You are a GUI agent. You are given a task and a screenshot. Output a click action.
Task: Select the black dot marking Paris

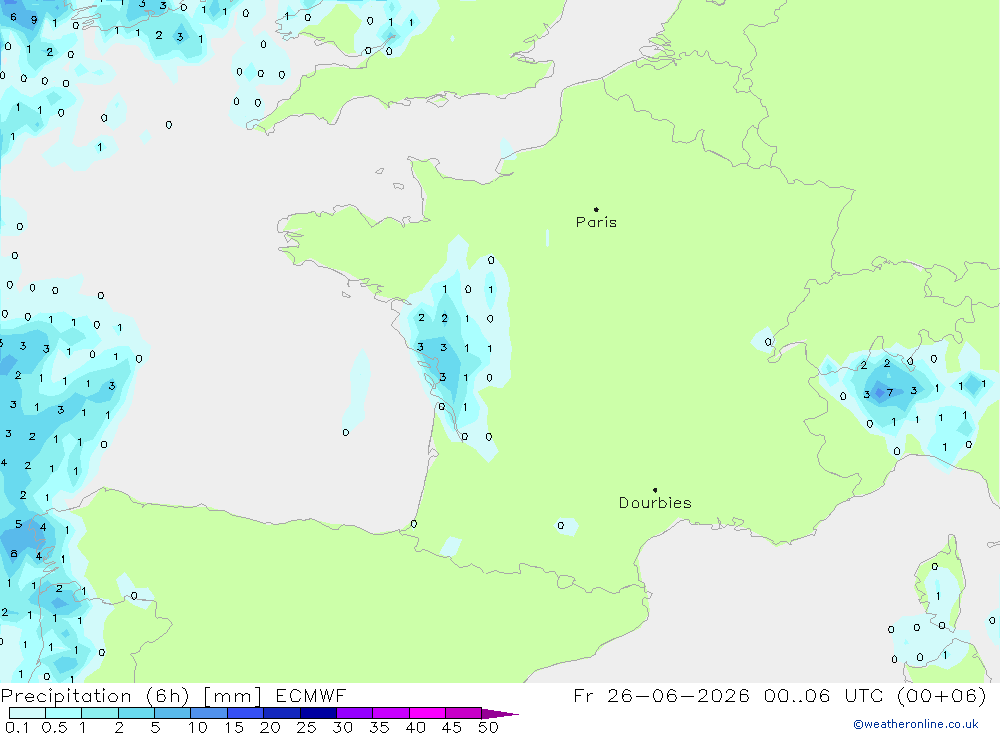click(596, 209)
